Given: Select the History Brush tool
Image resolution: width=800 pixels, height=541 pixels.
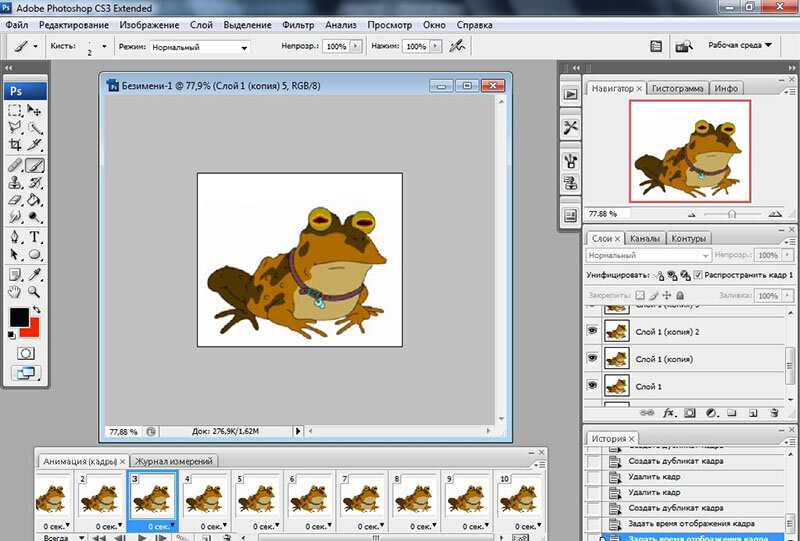Looking at the screenshot, I should point(34,183).
